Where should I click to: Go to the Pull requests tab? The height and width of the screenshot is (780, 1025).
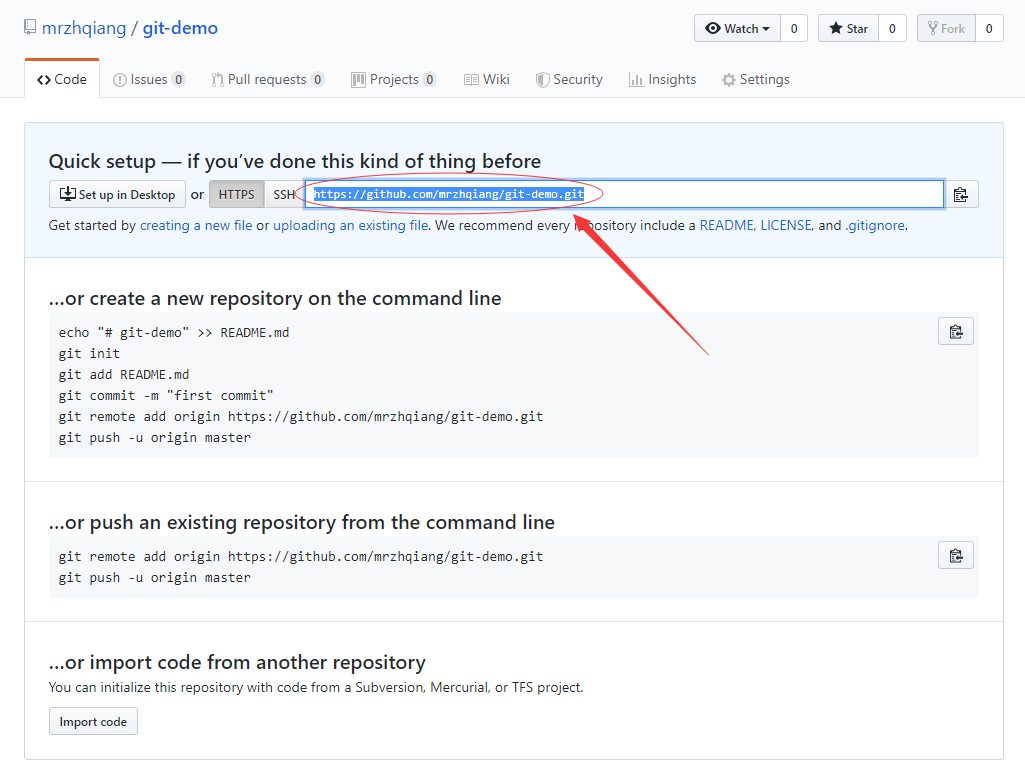[267, 79]
